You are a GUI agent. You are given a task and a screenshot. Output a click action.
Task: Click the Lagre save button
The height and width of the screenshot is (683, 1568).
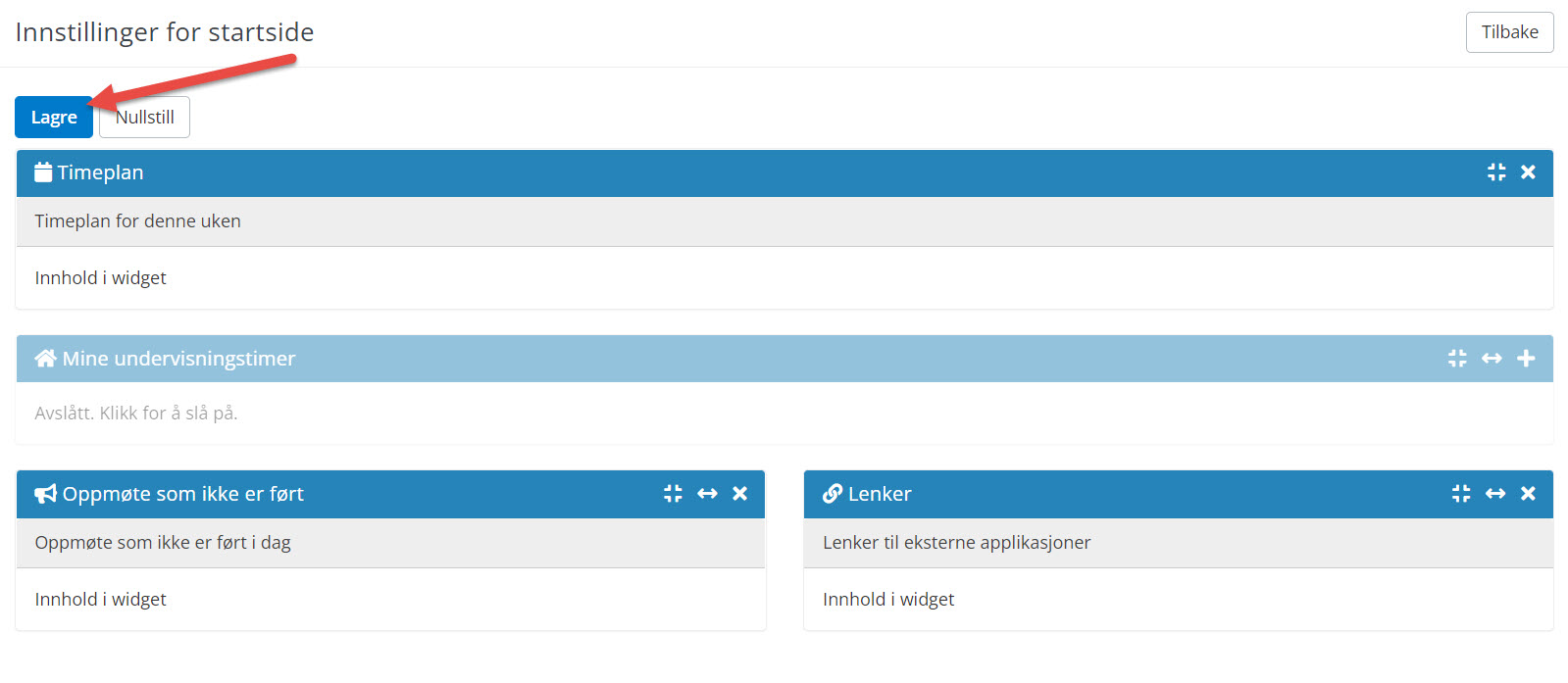(53, 118)
